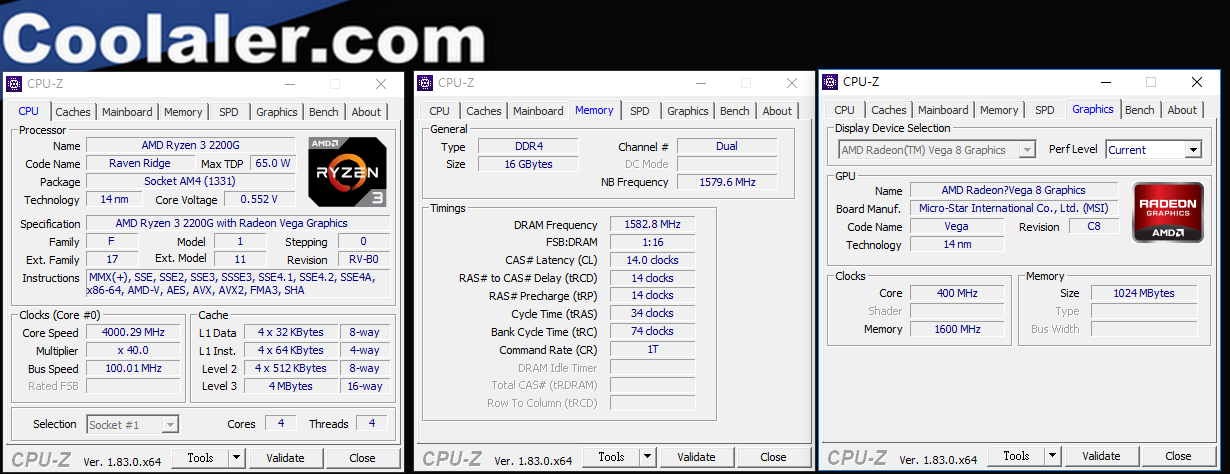Open the CPU tab in the middle window
The width and height of the screenshot is (1230, 474).
pyautogui.click(x=440, y=111)
